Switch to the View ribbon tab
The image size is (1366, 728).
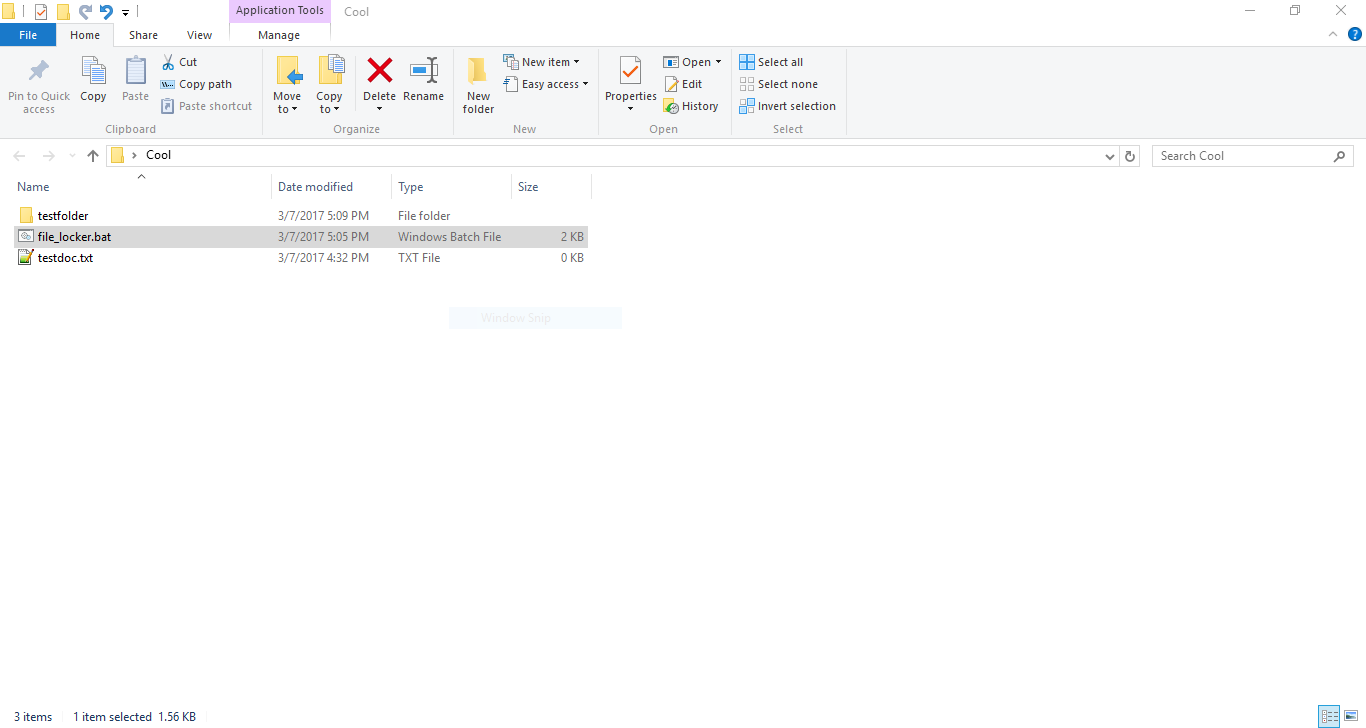(198, 34)
